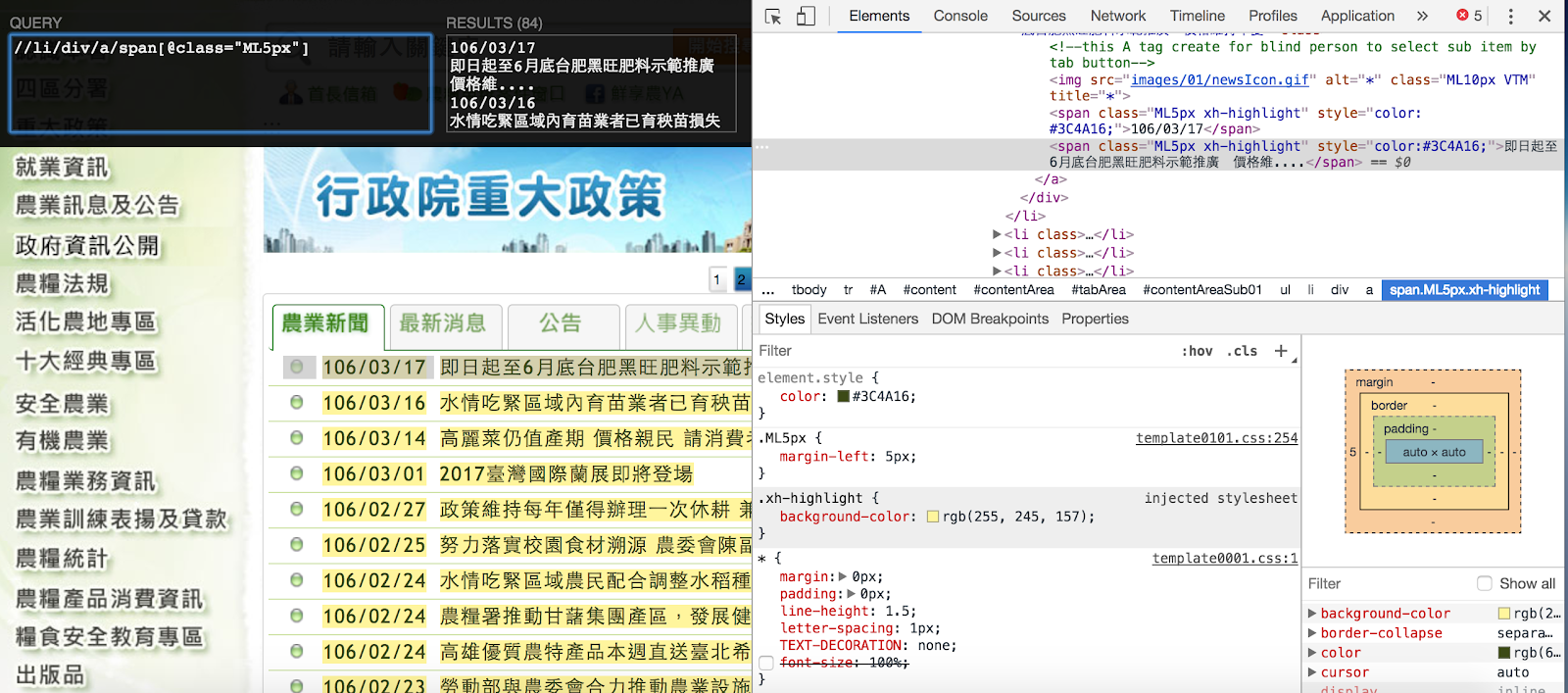
Task: Open 農業訊息及公告 in sidebar menu
Action: (97, 206)
